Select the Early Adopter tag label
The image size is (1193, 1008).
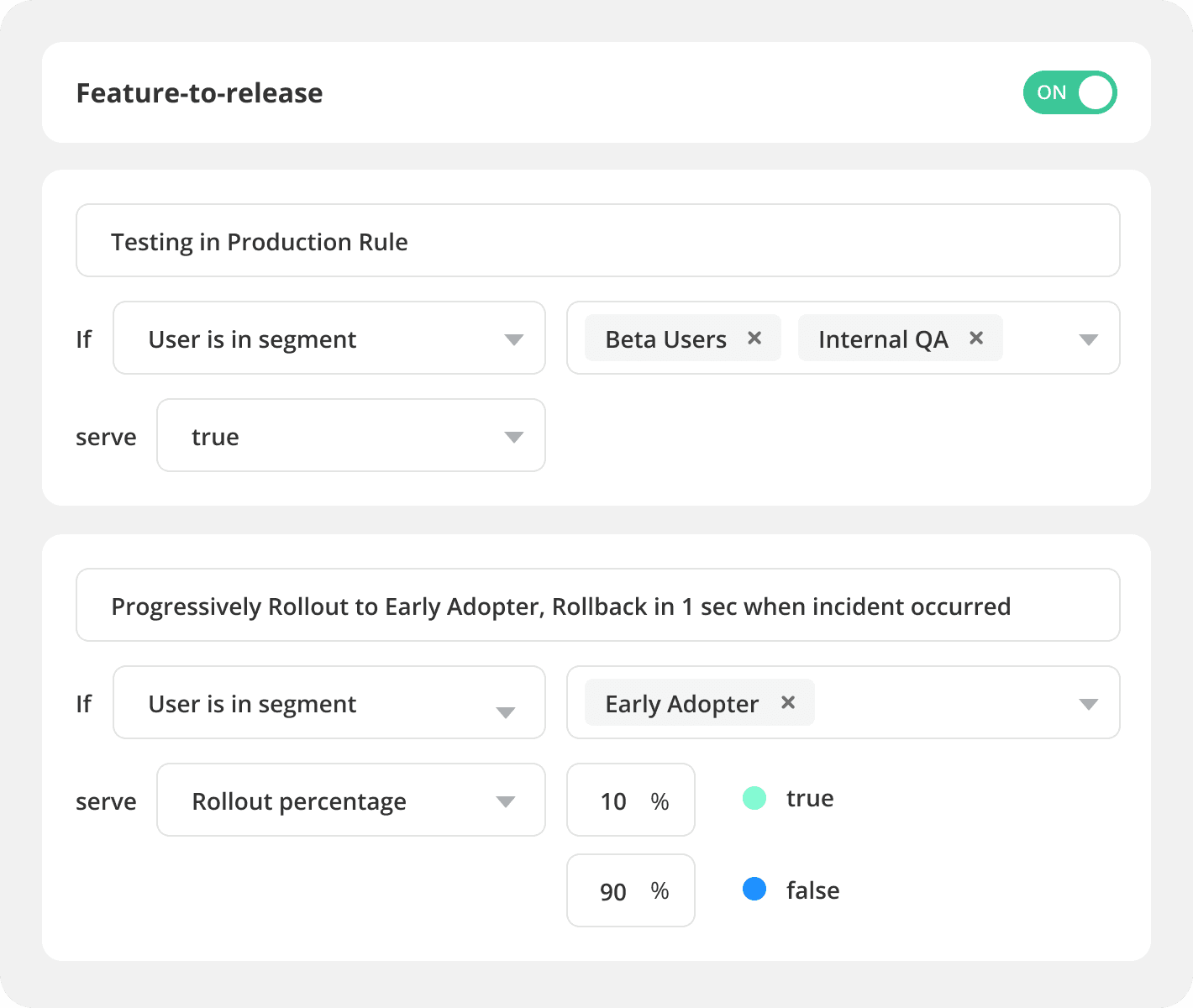pos(681,704)
